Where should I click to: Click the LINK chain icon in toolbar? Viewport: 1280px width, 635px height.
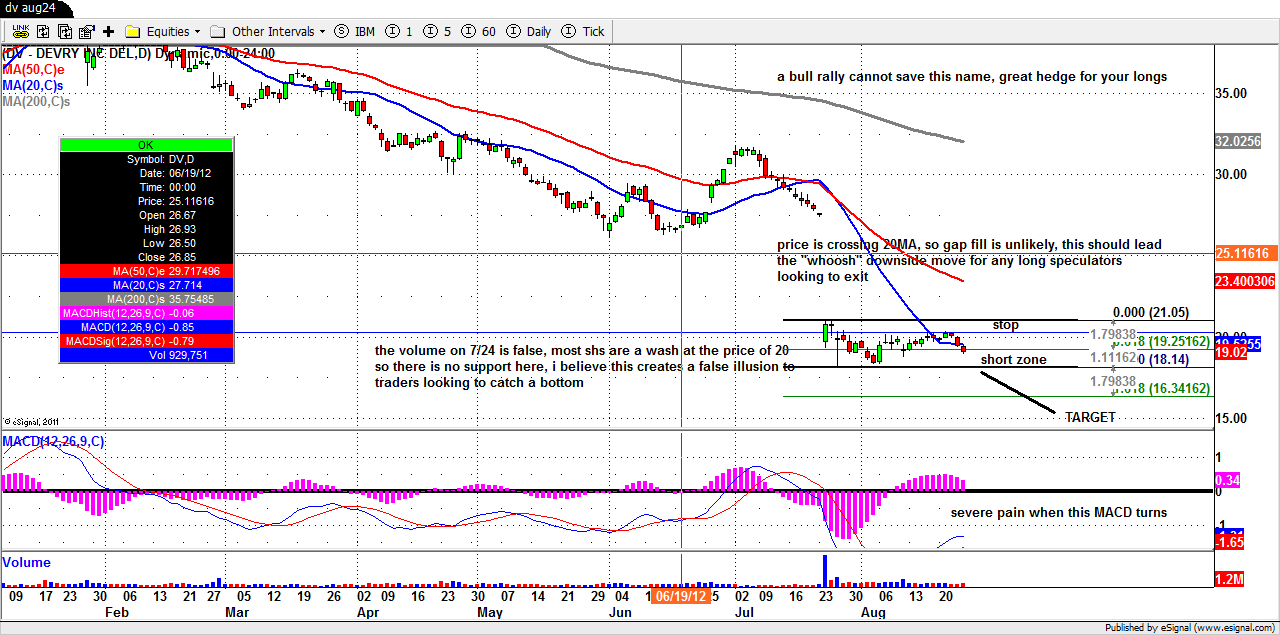(x=21, y=31)
